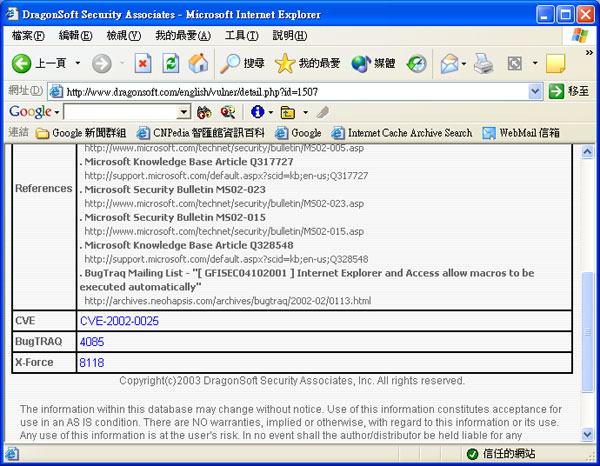Click the vertical scrollbar down arrow
Image resolution: width=600 pixels, height=466 pixels.
click(x=589, y=435)
